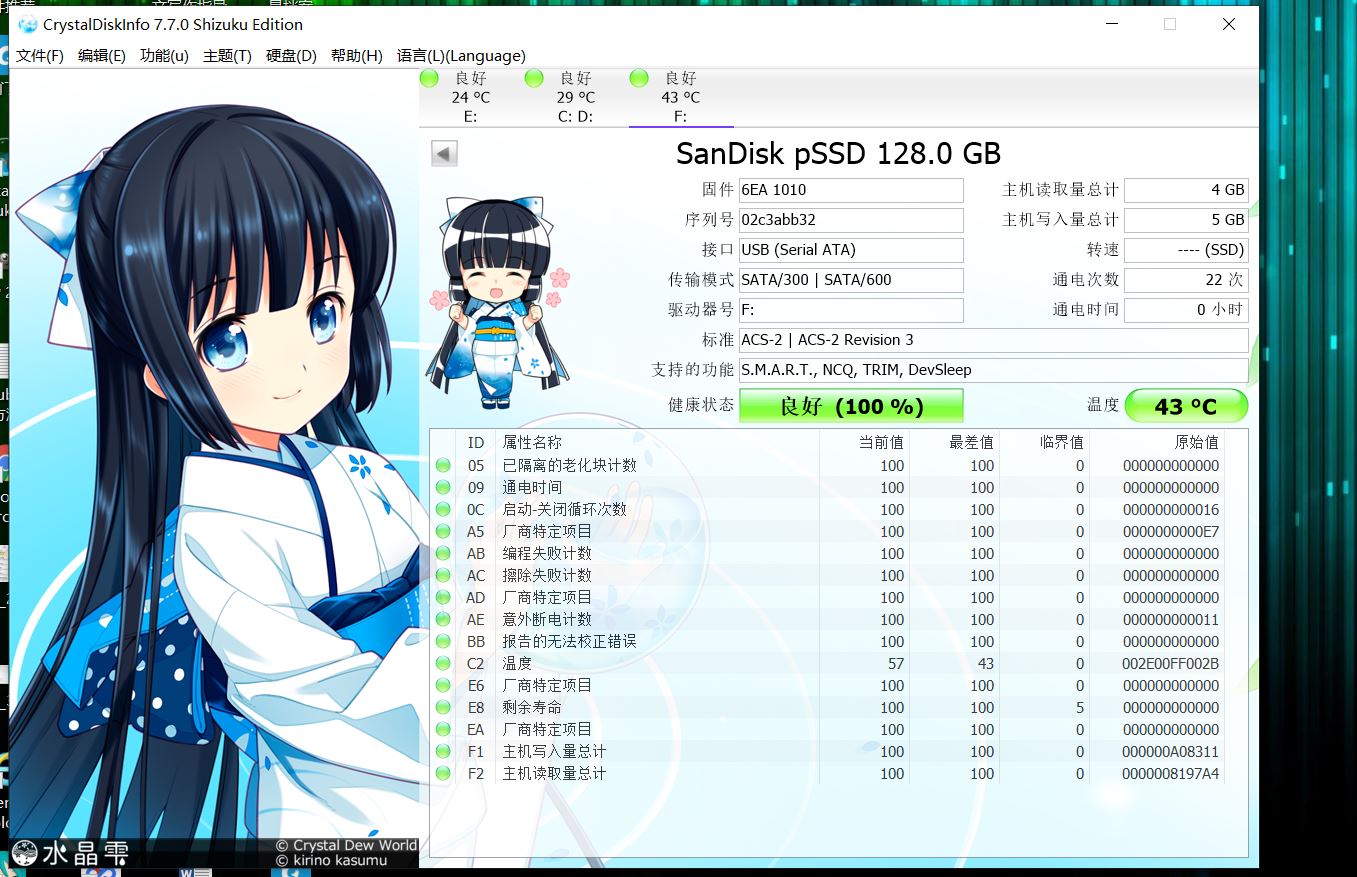The width and height of the screenshot is (1357, 877).
Task: Click the power-on hours field 0 小时
Action: (x=1186, y=310)
